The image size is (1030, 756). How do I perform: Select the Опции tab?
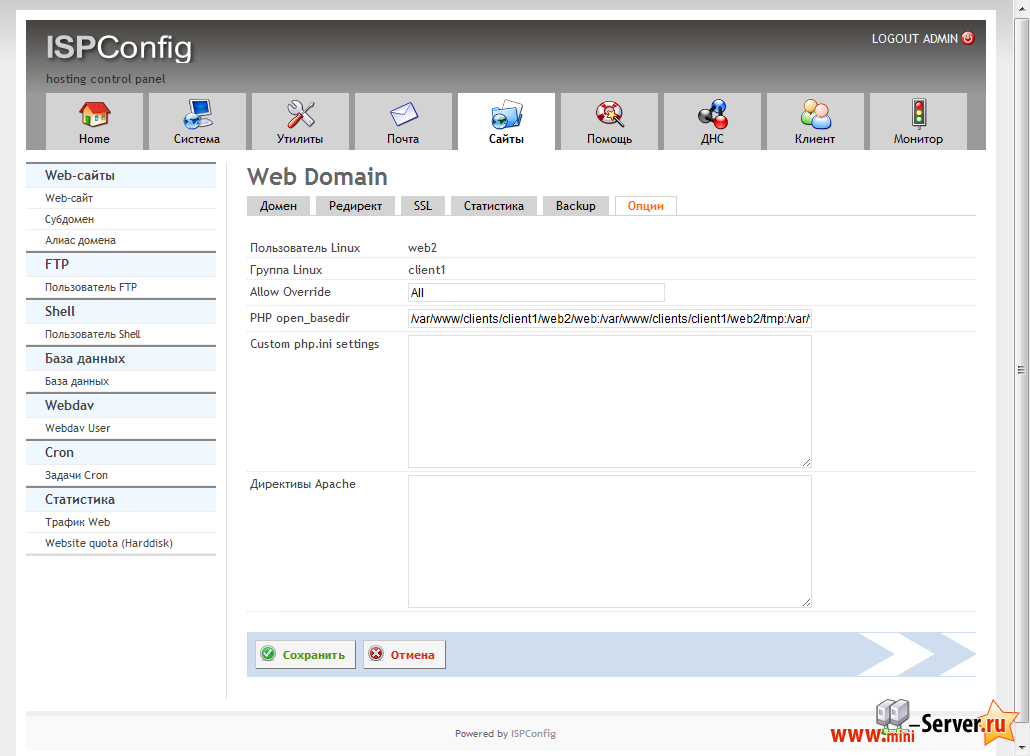tap(646, 206)
